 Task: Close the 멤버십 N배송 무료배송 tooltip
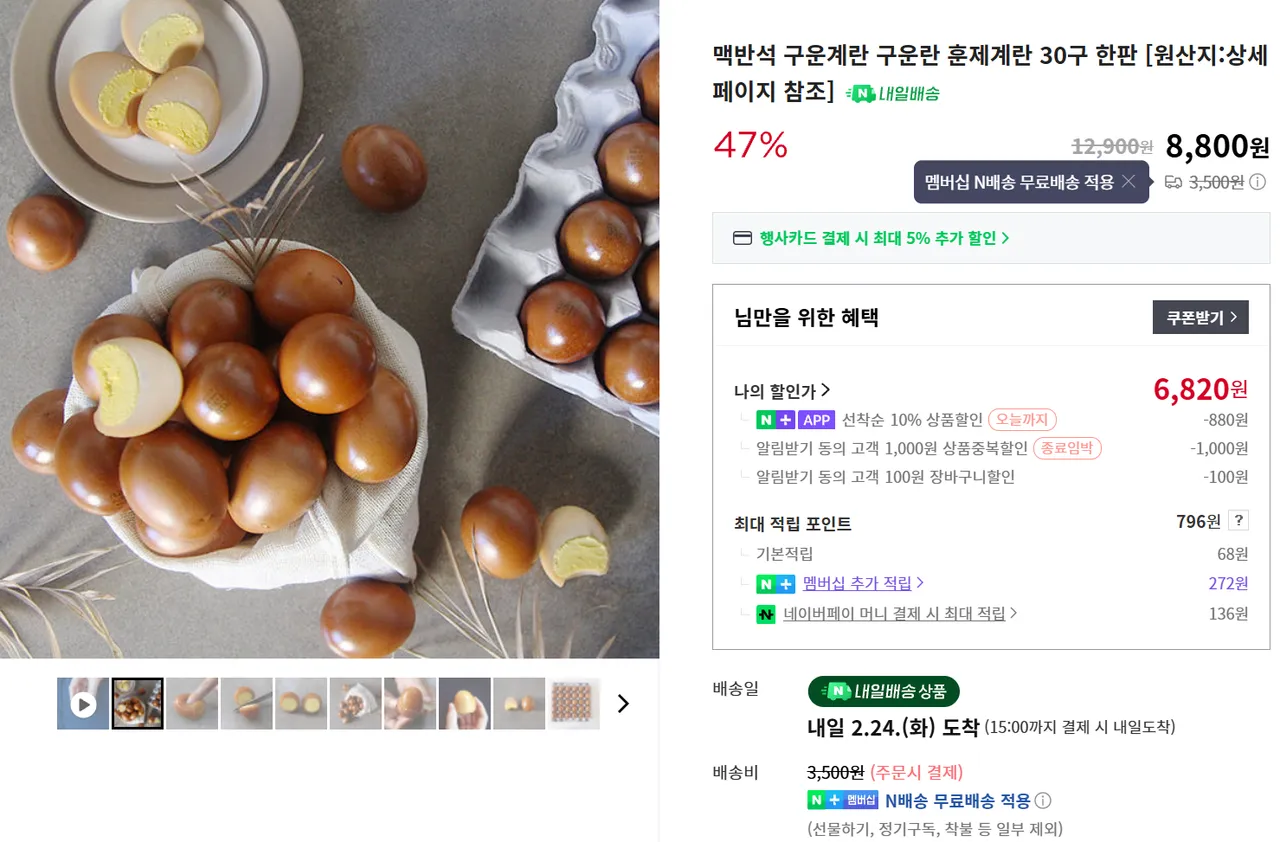(1128, 181)
